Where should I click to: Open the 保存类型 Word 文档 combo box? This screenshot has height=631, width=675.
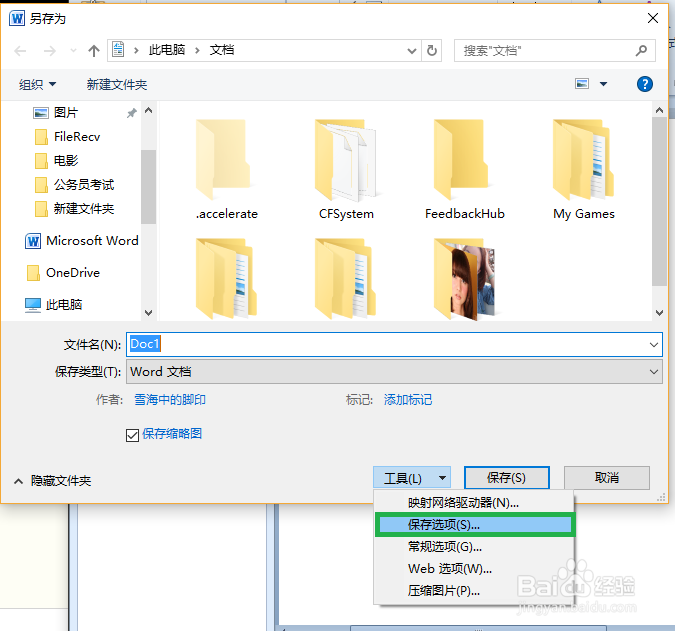(x=394, y=371)
